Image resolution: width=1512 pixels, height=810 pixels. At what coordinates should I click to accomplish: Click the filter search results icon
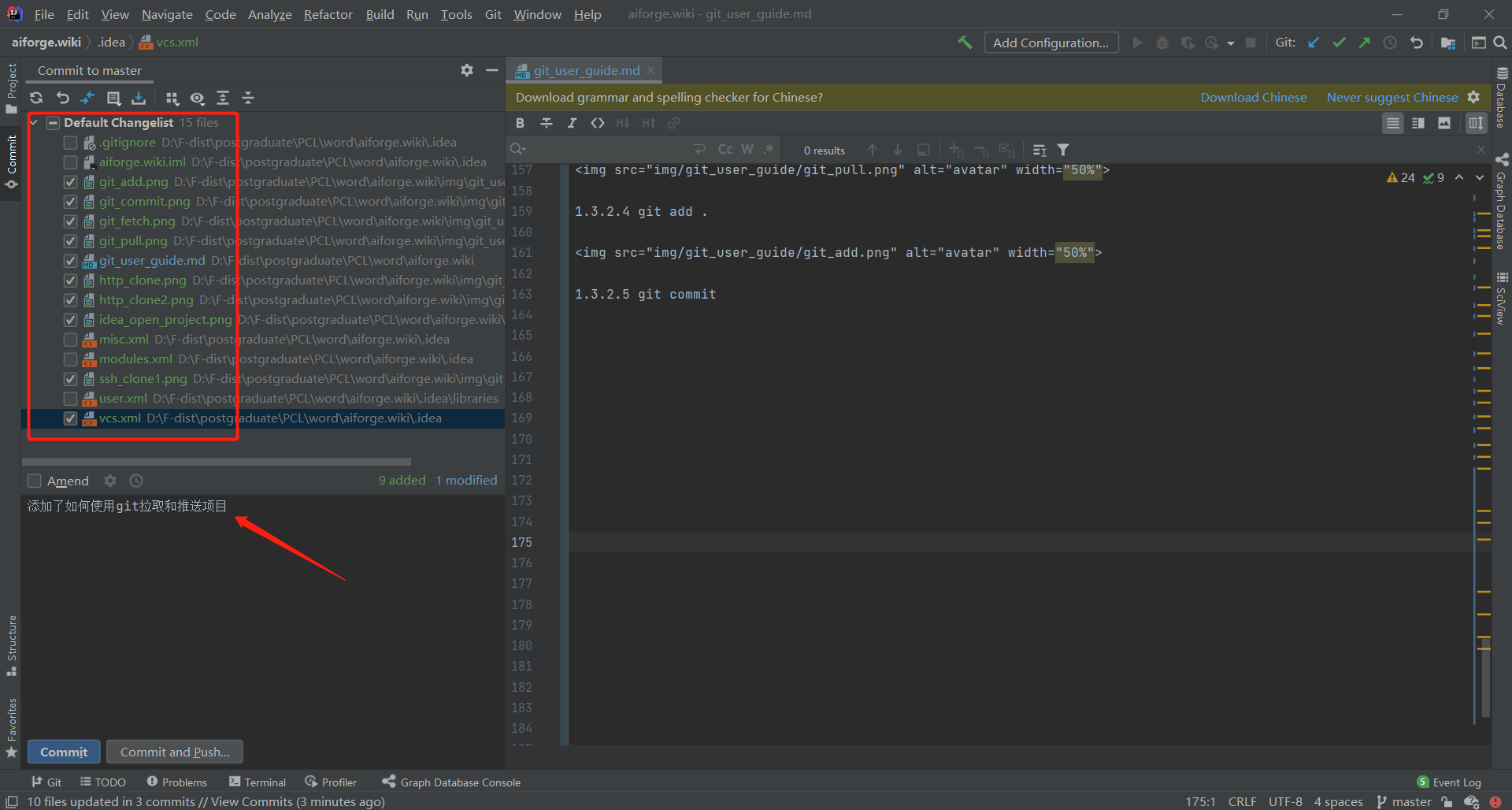coord(1063,150)
